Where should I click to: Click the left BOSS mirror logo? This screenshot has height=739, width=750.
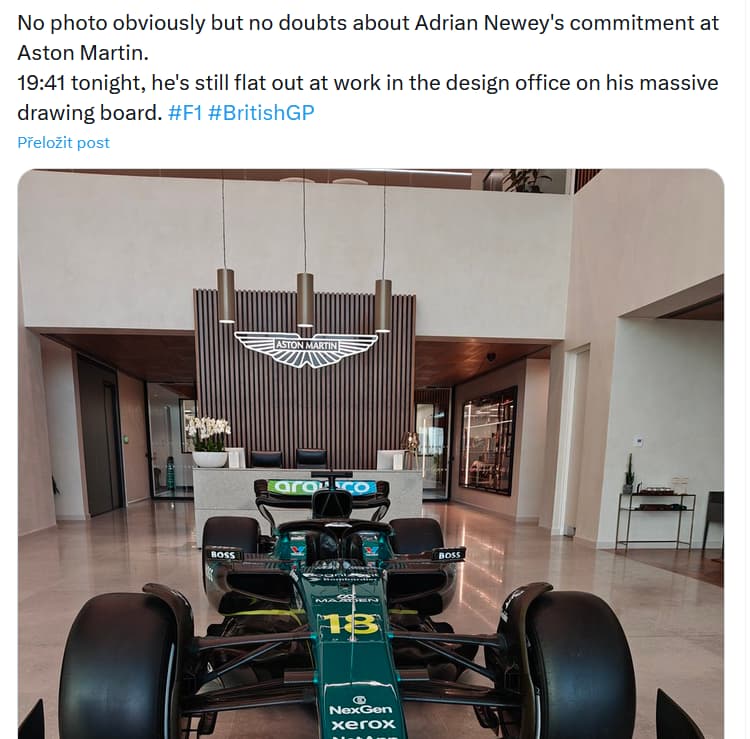(223, 555)
